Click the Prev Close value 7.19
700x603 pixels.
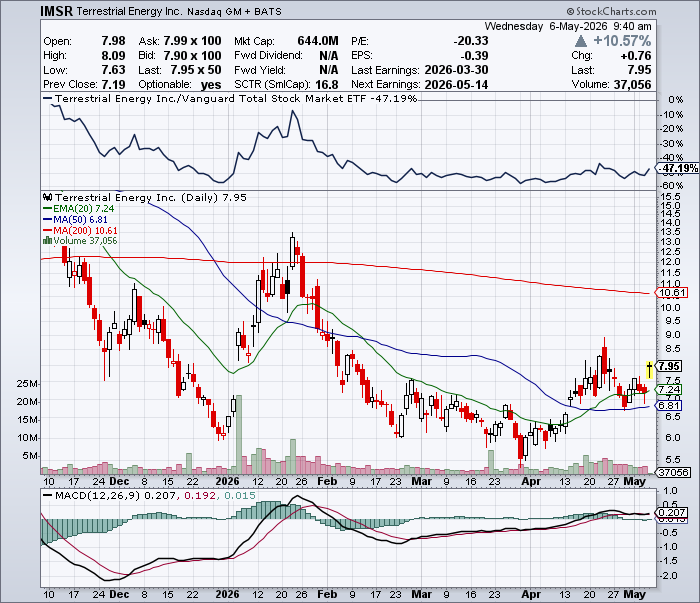(x=113, y=84)
